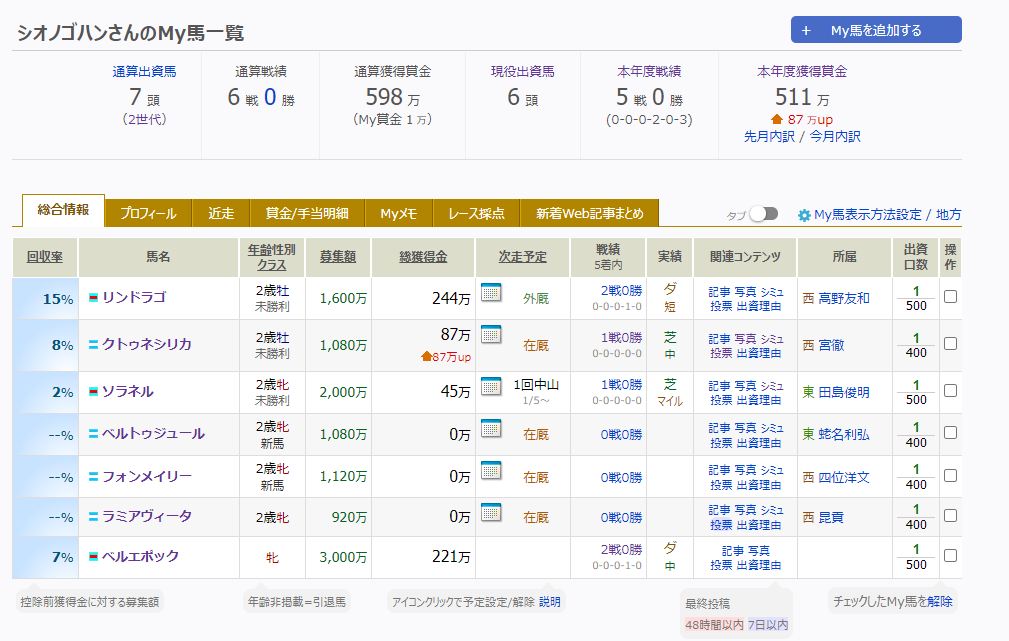Open the レース採点 tab
The width and height of the screenshot is (1009, 641).
coord(477,213)
